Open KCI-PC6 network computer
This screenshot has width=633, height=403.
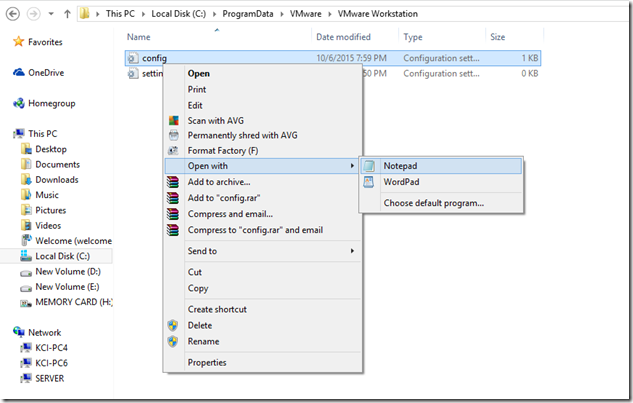(x=51, y=363)
